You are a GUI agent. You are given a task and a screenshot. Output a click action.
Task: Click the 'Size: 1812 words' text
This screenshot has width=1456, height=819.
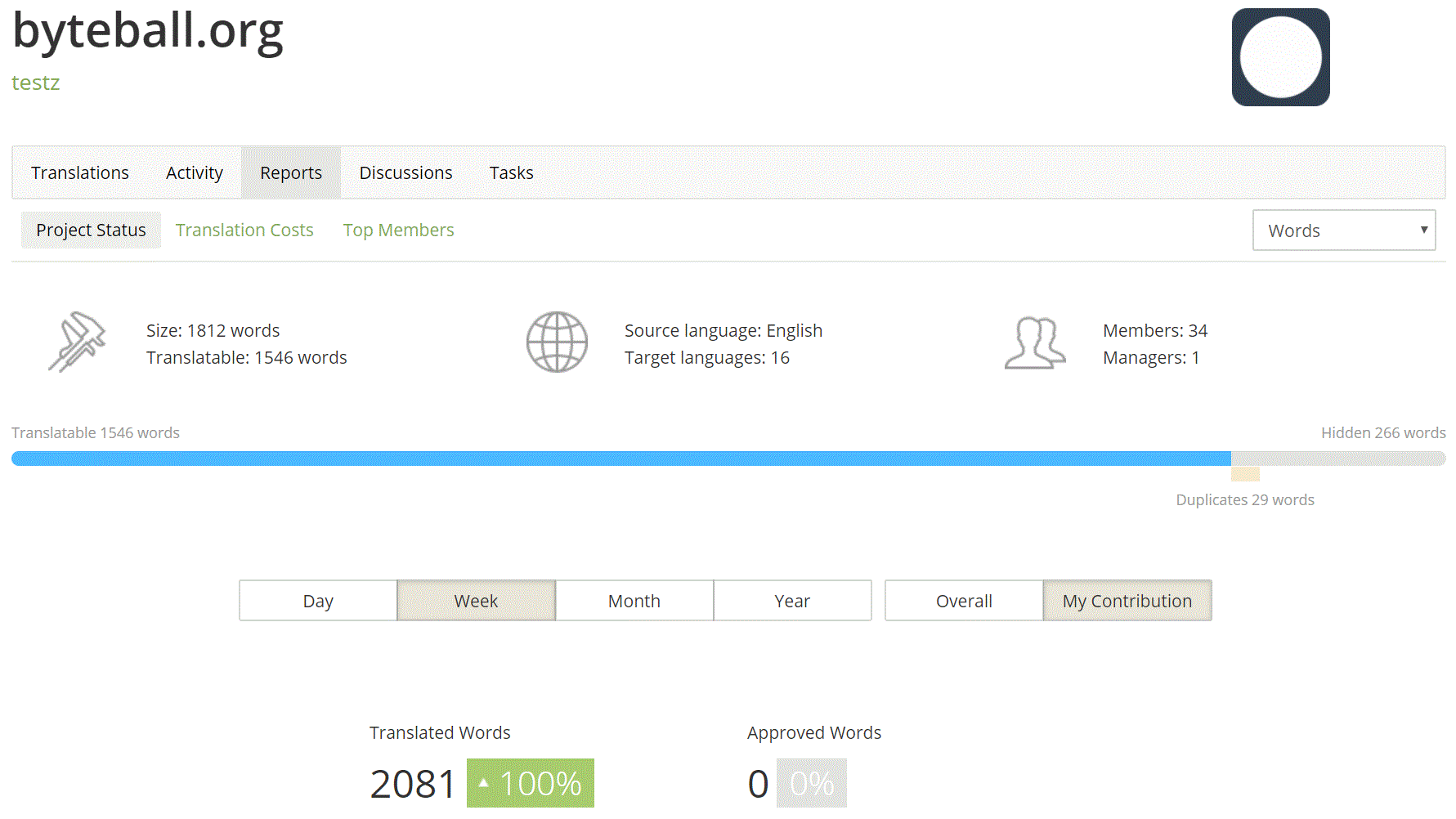click(213, 330)
